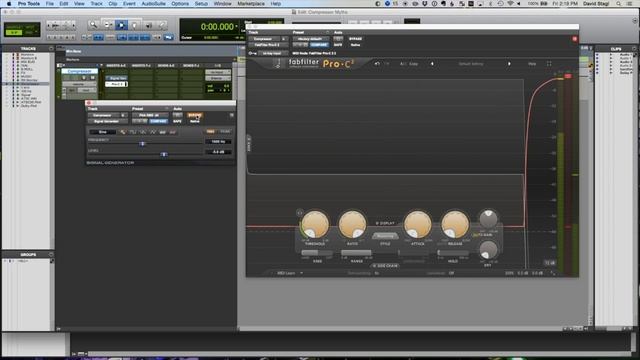Image resolution: width=640 pixels, height=360 pixels.
Task: Click the Signal Gen insert on track
Action: point(116,78)
